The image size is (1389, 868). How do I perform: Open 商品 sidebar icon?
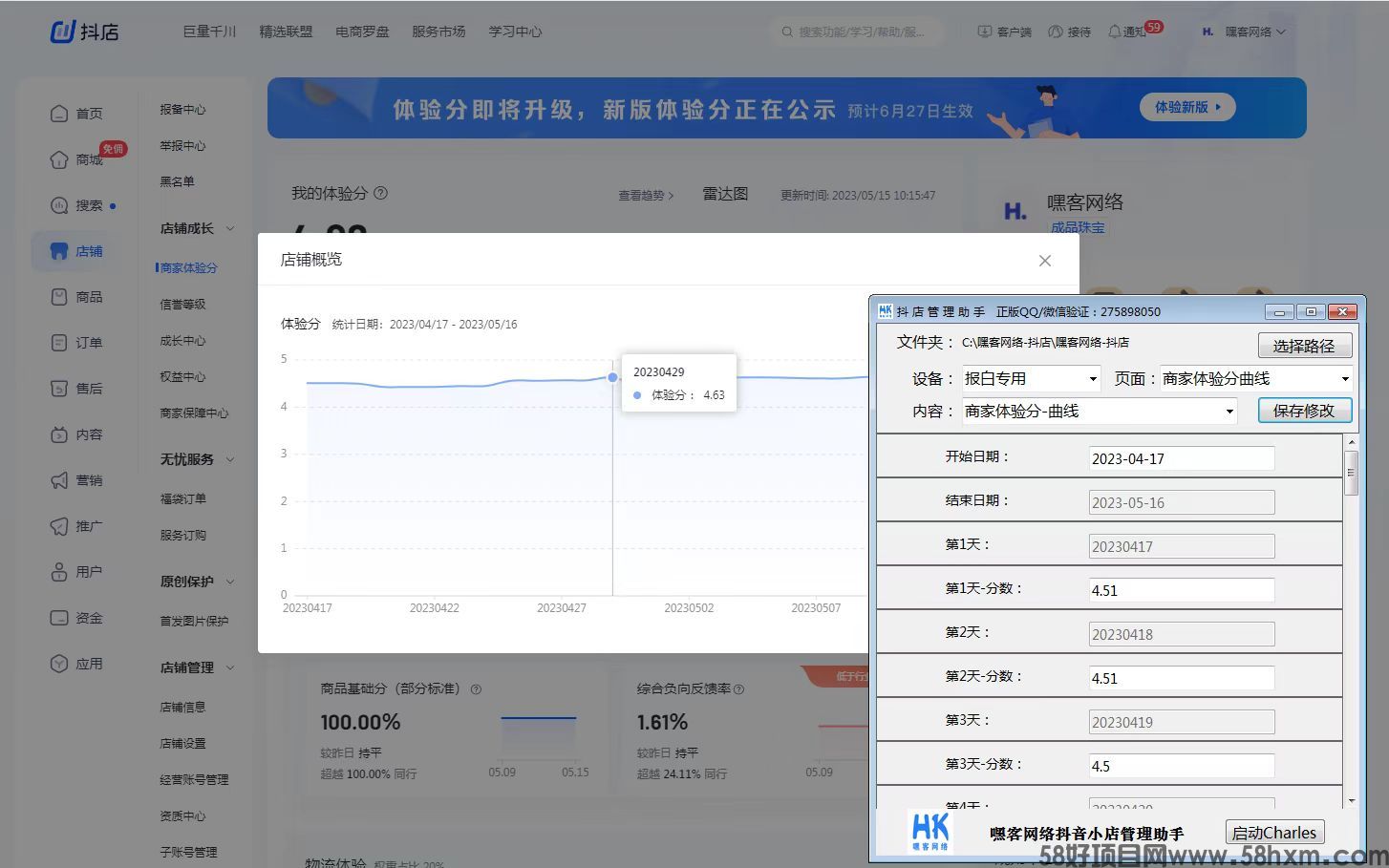click(x=59, y=297)
